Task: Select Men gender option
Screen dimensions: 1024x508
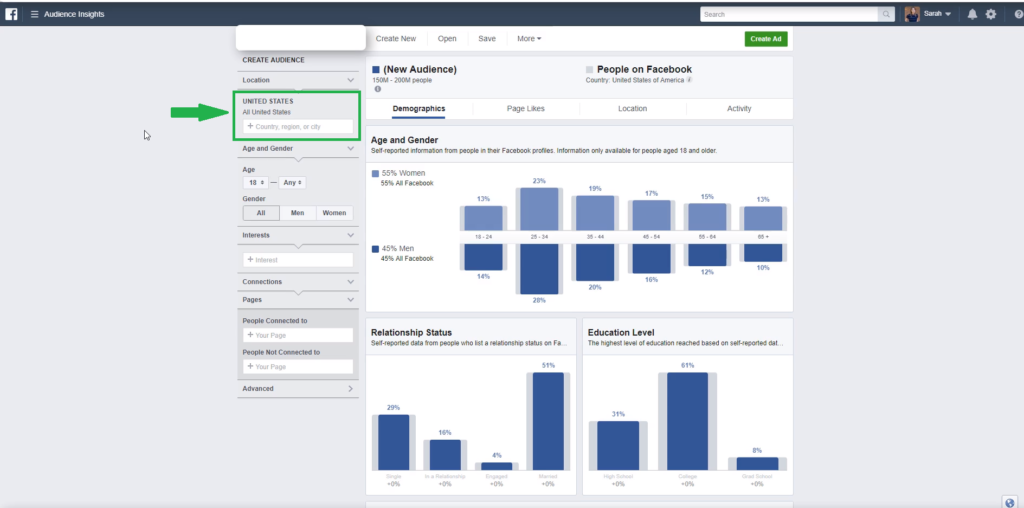Action: (x=298, y=213)
